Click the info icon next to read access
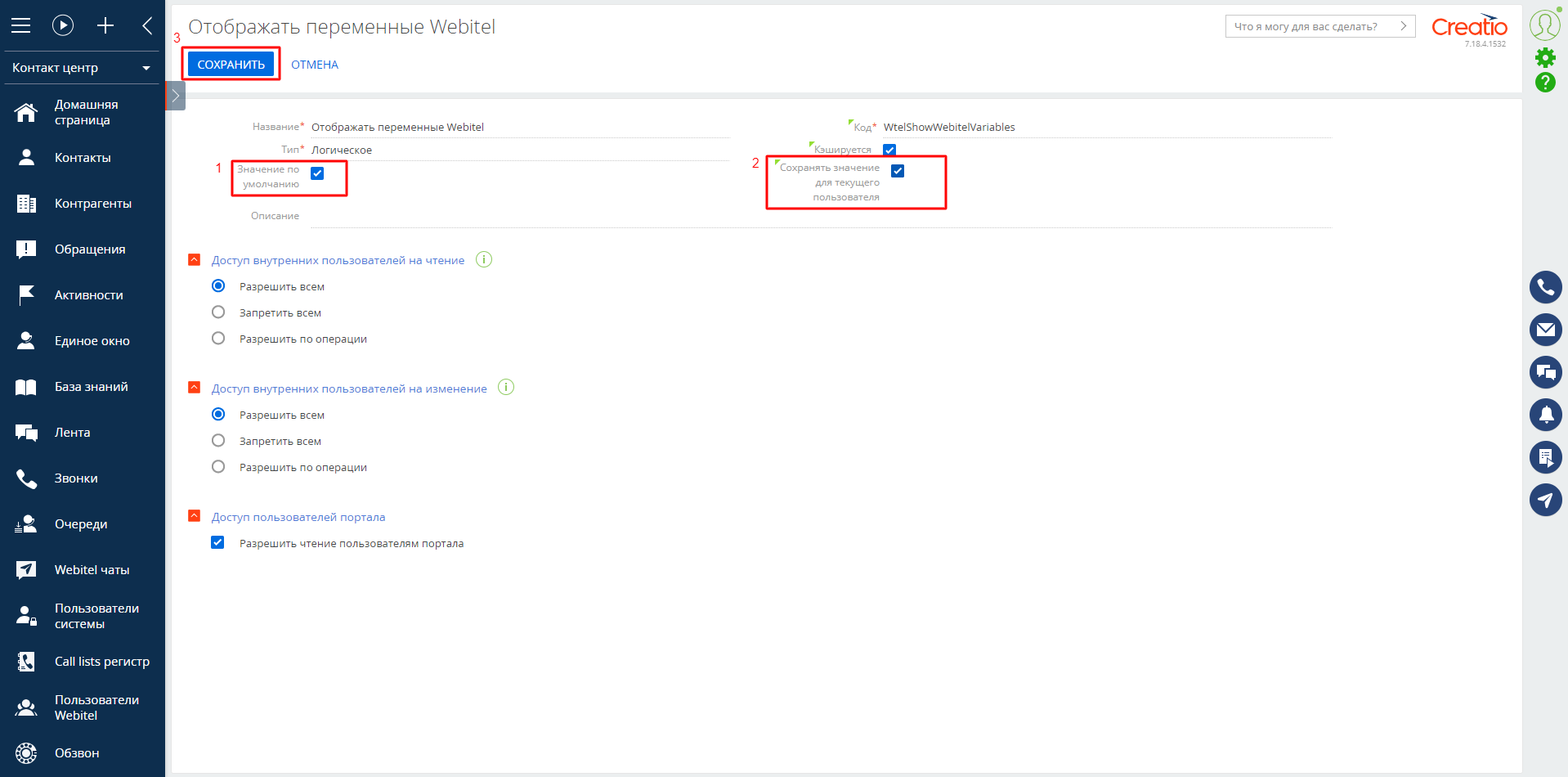 pos(484,259)
